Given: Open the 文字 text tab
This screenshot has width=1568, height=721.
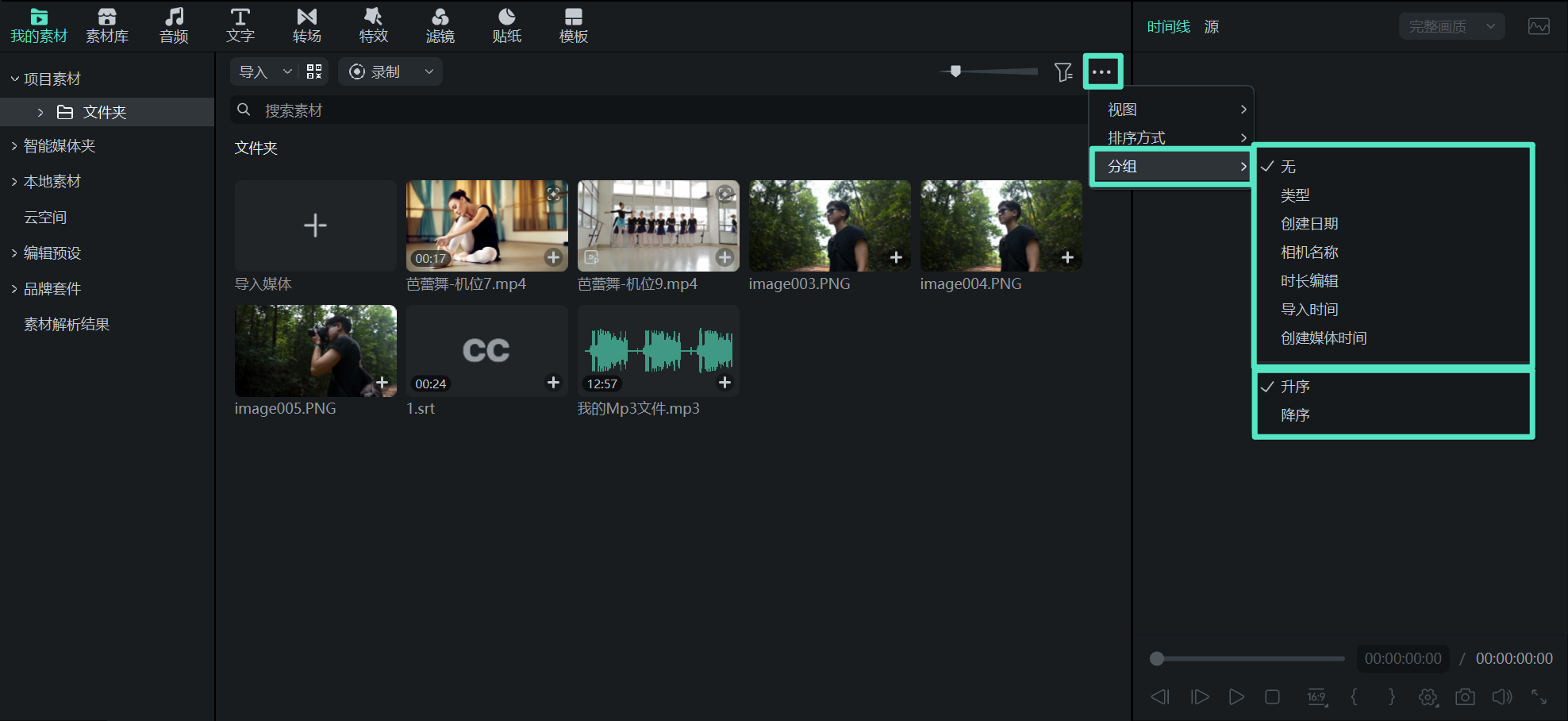Looking at the screenshot, I should tap(240, 26).
